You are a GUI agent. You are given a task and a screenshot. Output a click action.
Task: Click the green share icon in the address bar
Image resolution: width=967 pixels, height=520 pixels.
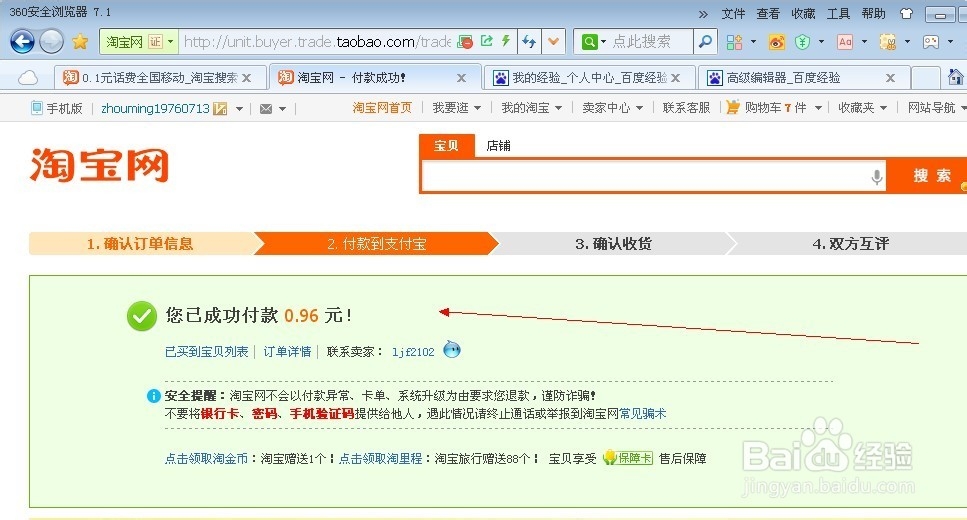click(487, 41)
